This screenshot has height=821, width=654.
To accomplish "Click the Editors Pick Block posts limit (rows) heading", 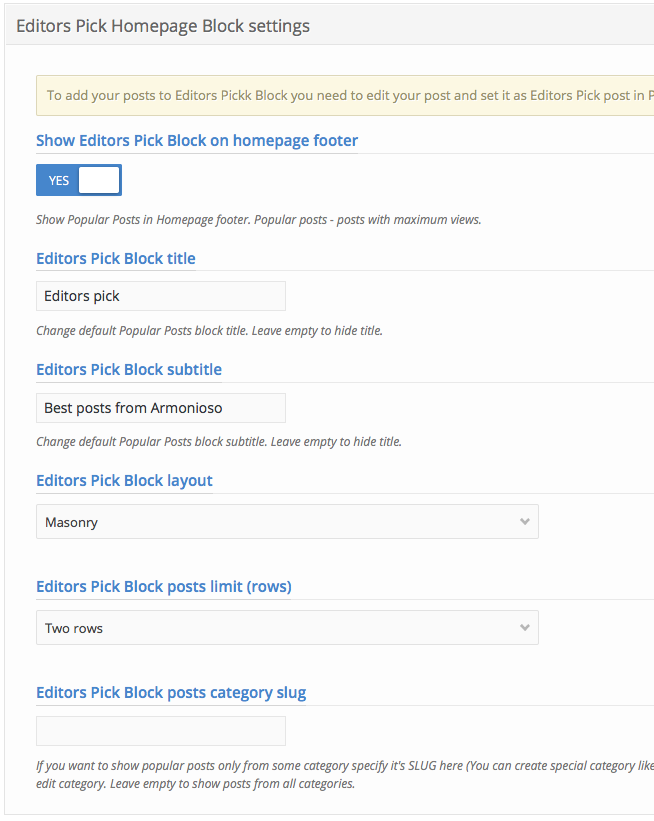I will (164, 586).
